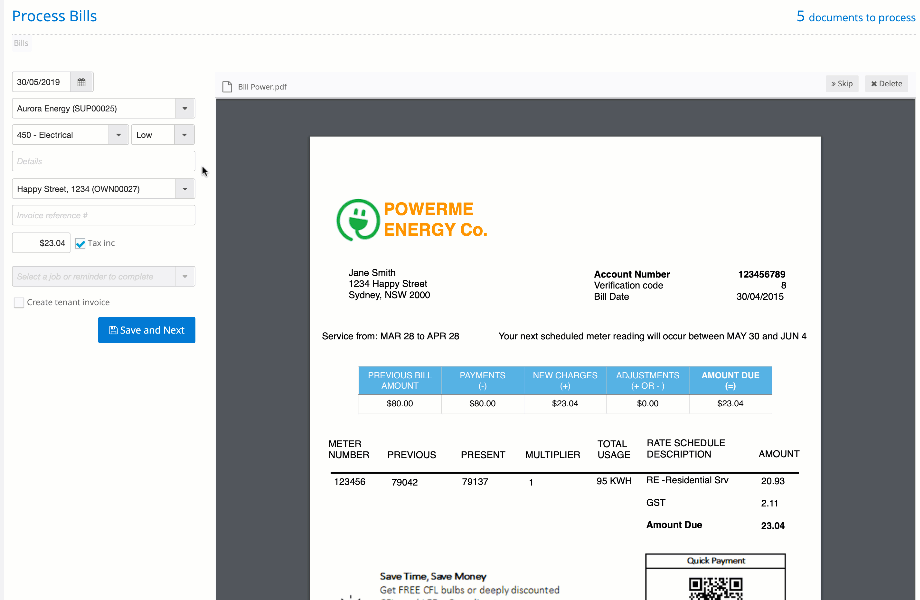Click the meter number 123456

tap(350, 482)
